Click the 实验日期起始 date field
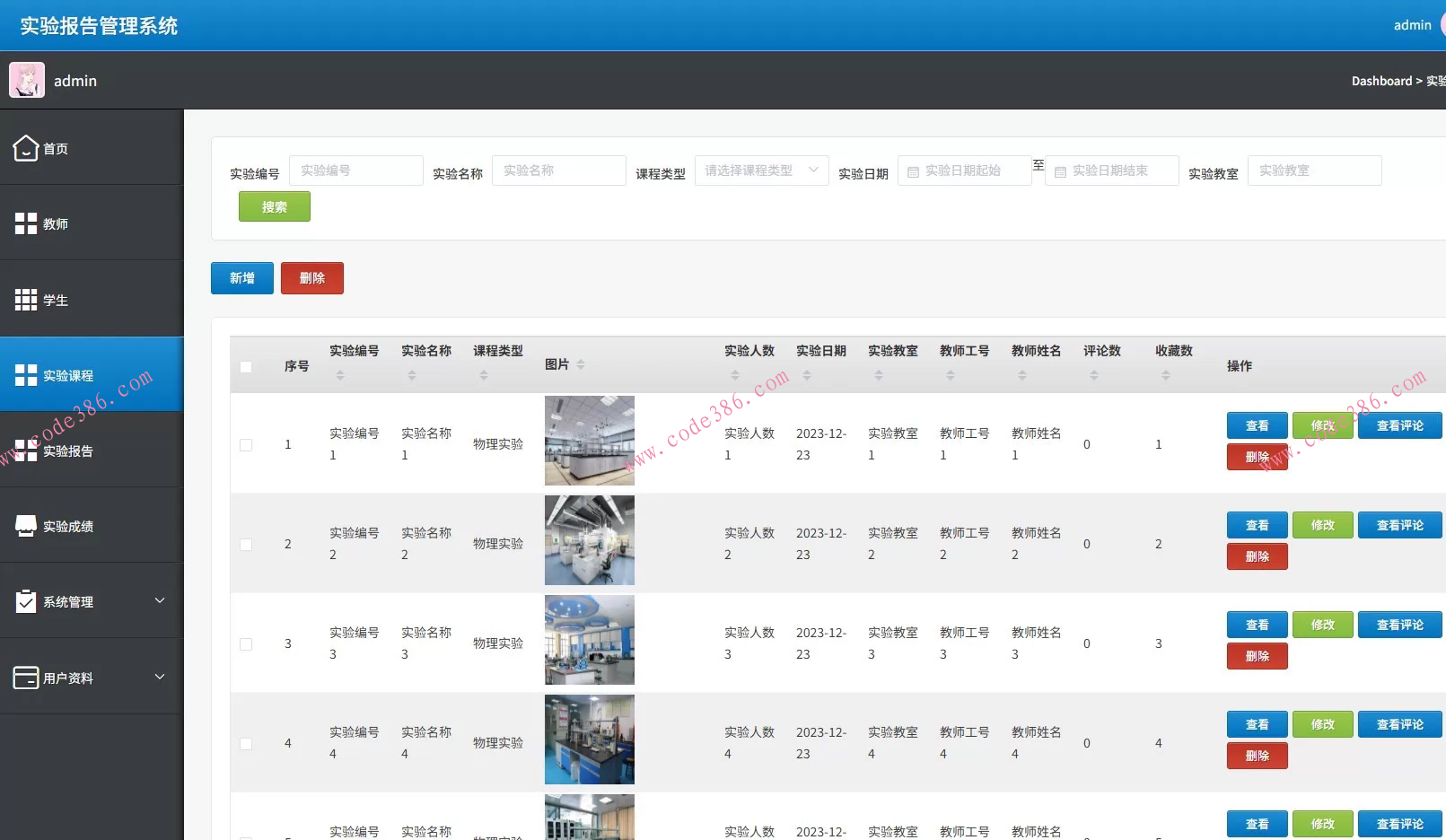 pos(965,171)
